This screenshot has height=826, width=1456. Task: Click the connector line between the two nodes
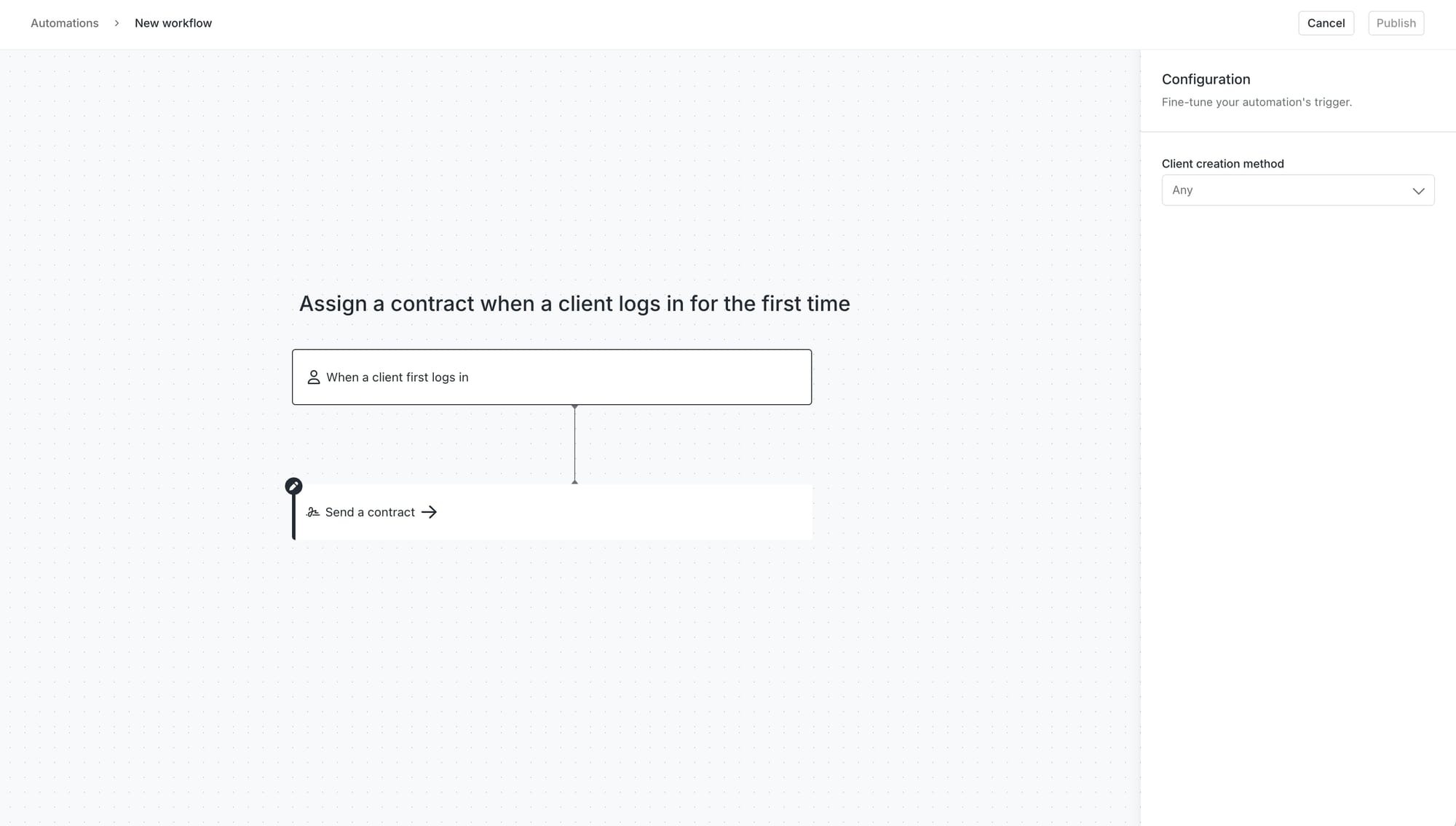pyautogui.click(x=574, y=444)
